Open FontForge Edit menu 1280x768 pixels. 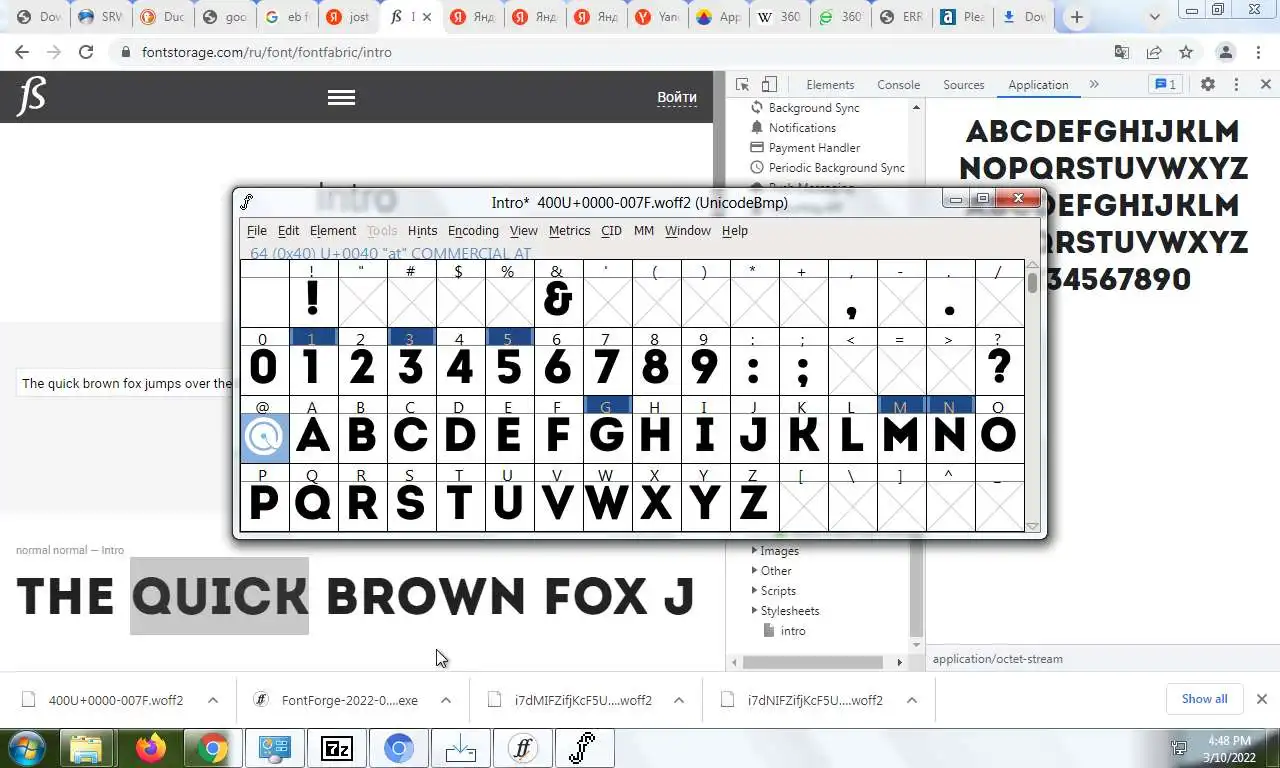click(x=288, y=231)
